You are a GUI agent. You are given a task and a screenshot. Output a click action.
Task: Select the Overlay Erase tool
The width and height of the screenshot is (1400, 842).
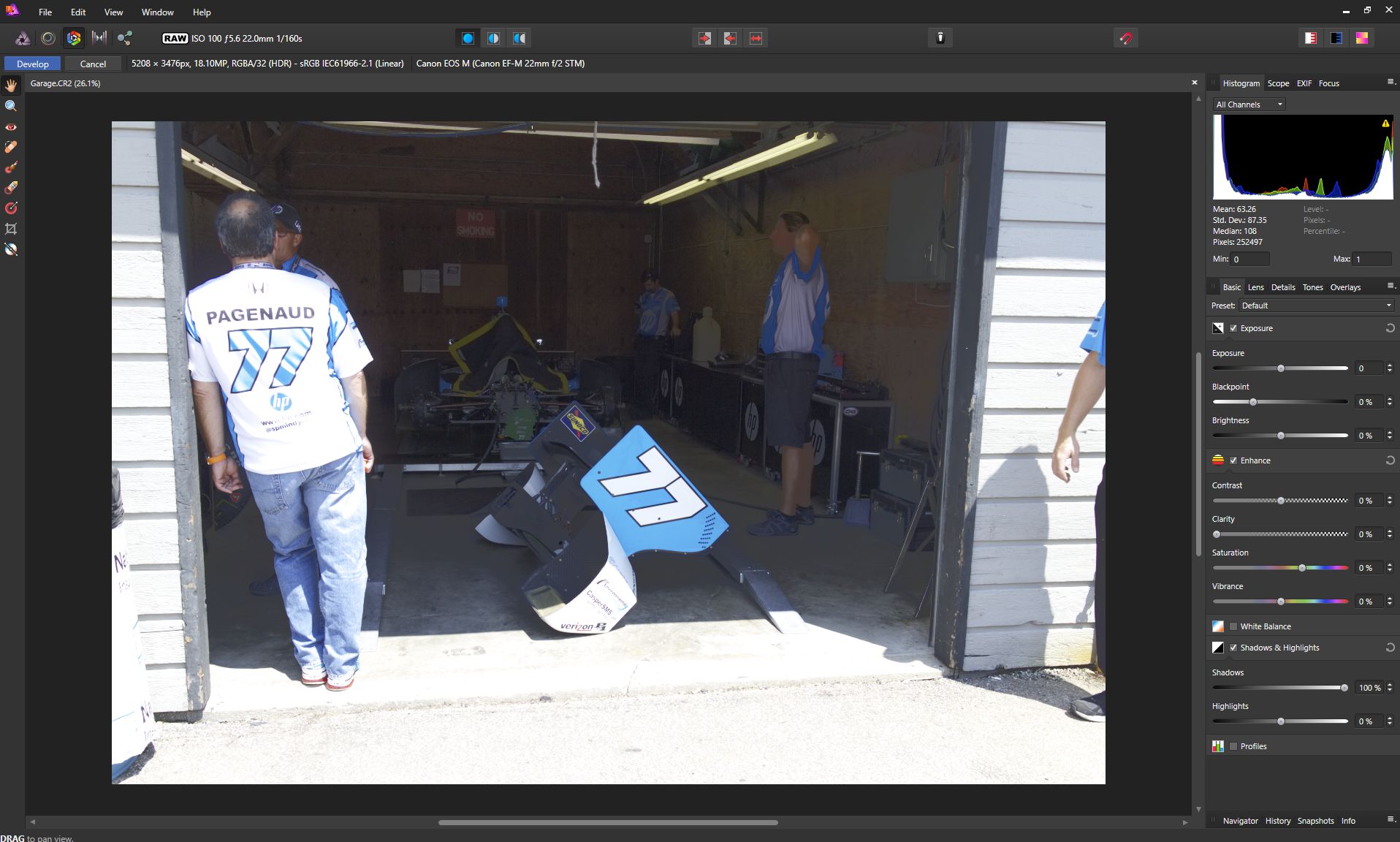[x=11, y=188]
